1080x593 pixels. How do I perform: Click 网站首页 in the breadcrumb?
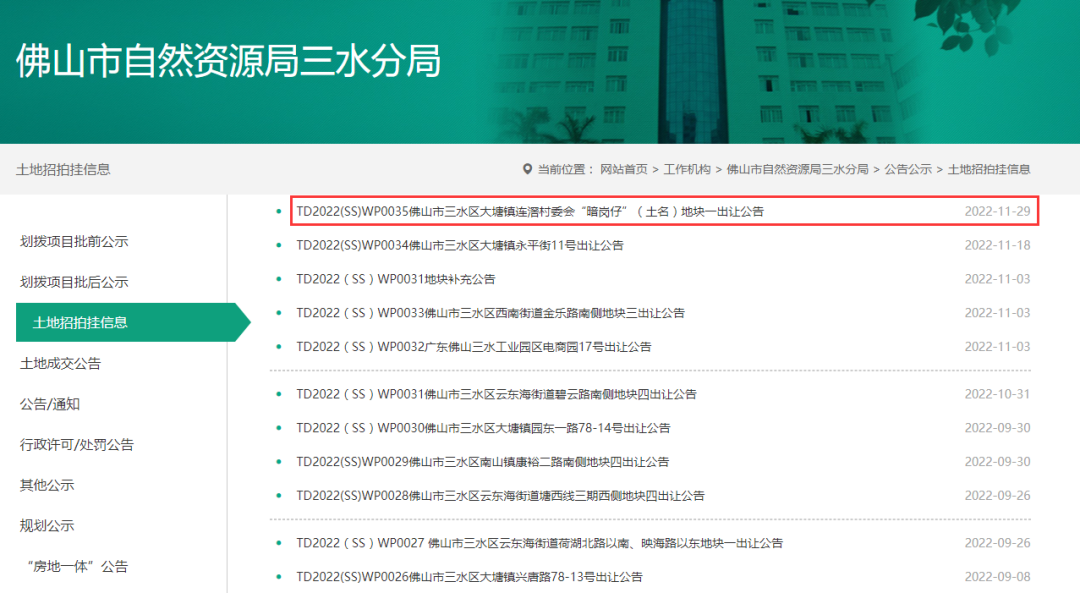623,170
